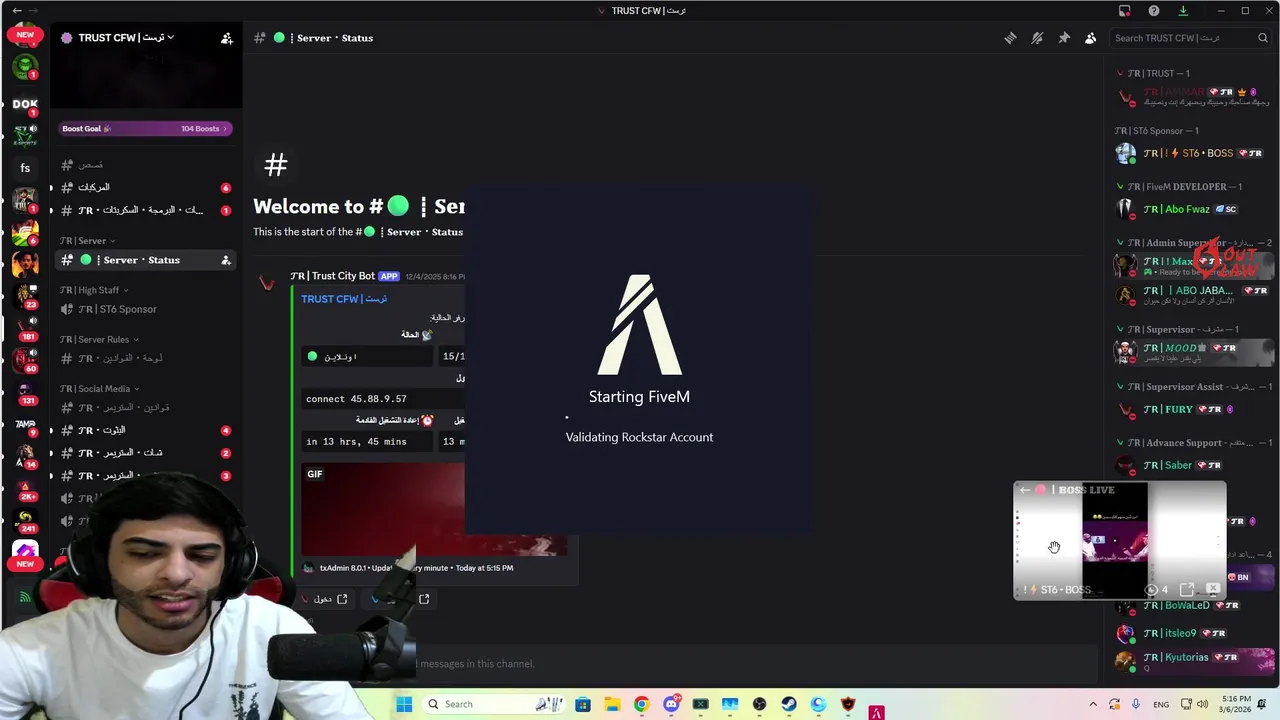Close the BOSS LIVE stream preview

coord(1213,590)
